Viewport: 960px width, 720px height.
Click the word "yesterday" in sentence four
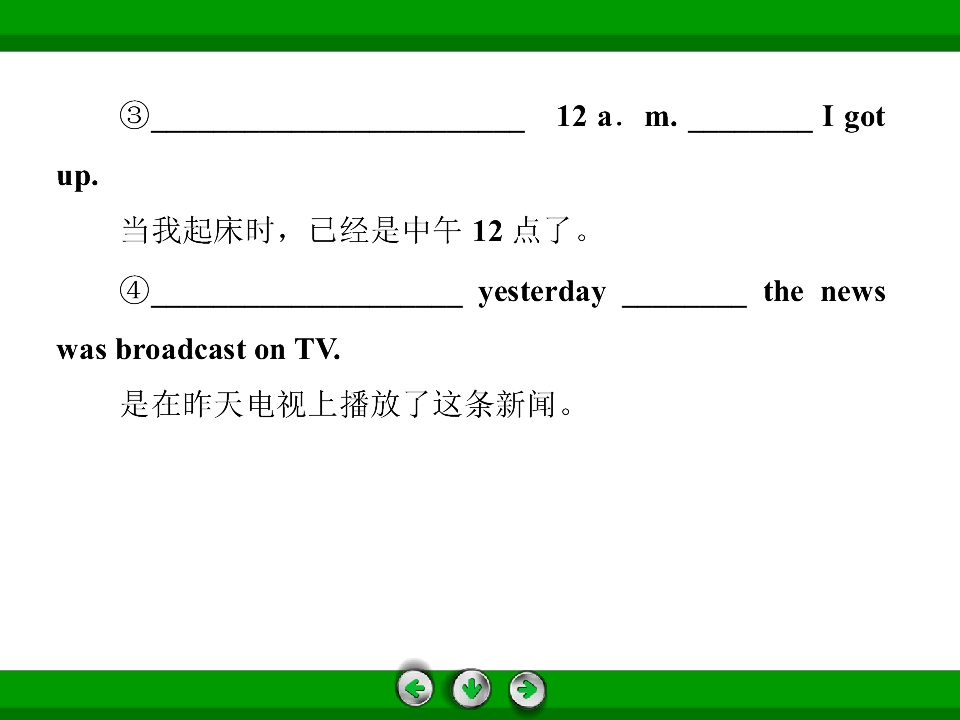(x=542, y=293)
